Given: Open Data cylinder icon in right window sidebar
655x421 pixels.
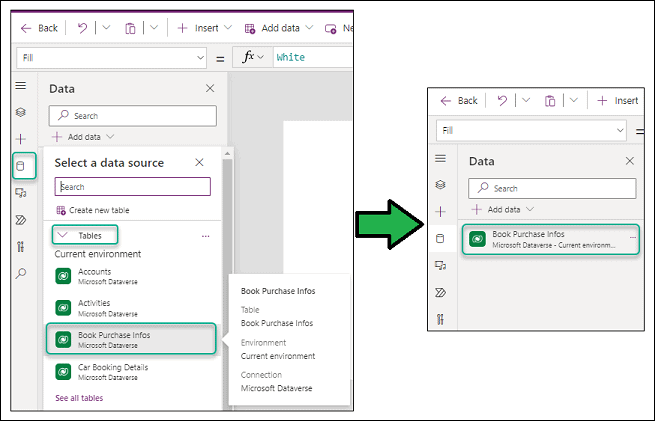Looking at the screenshot, I should click(440, 238).
